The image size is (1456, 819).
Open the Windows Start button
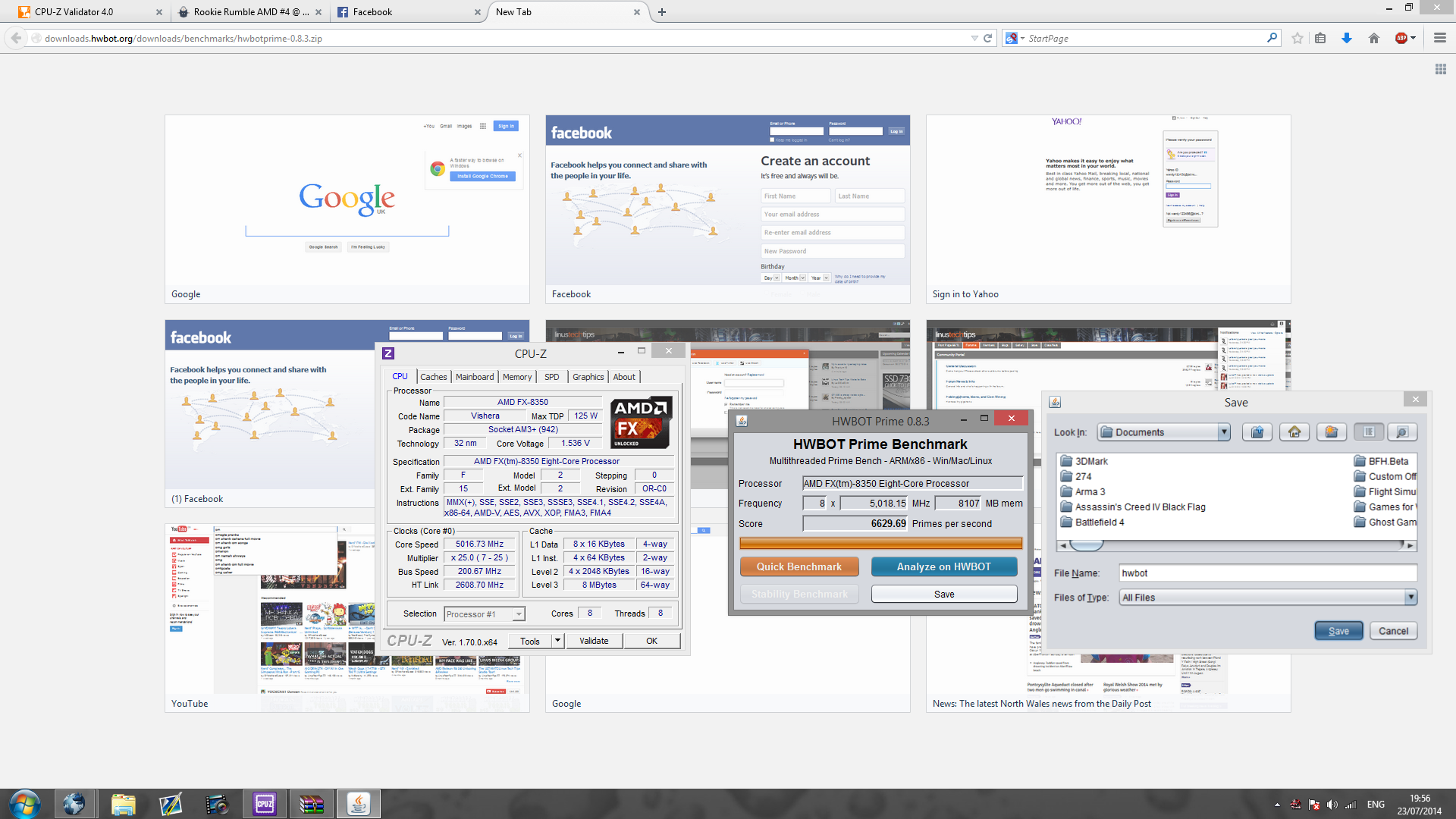(x=24, y=804)
